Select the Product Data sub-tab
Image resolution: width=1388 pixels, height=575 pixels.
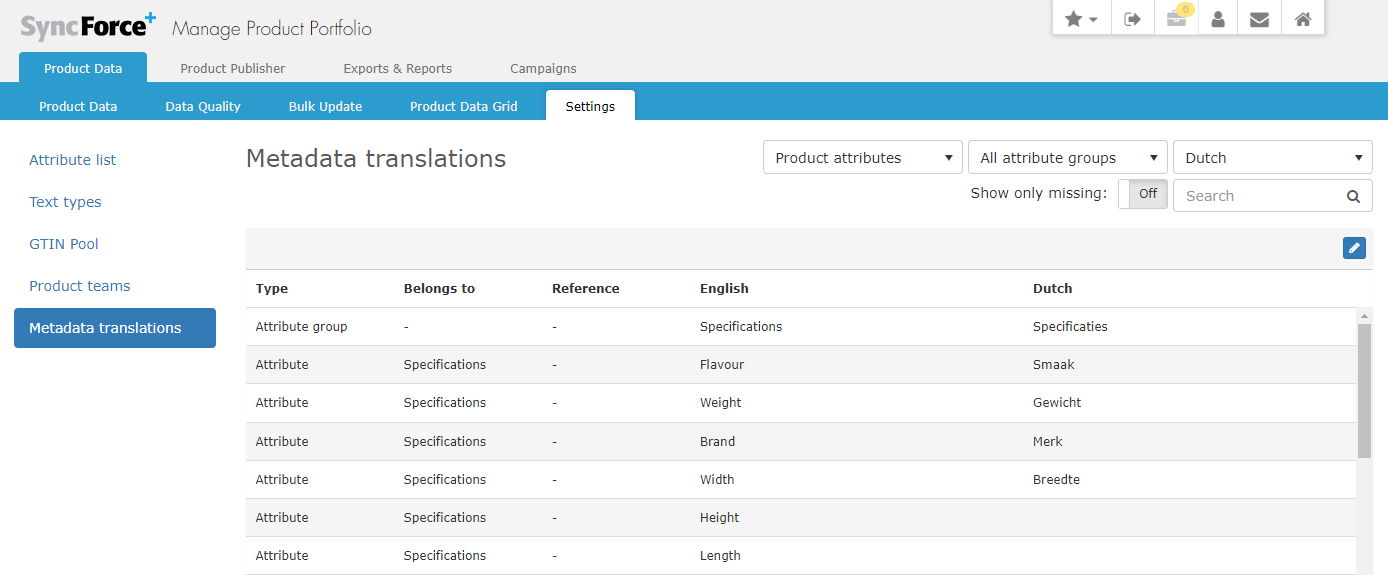click(x=78, y=106)
